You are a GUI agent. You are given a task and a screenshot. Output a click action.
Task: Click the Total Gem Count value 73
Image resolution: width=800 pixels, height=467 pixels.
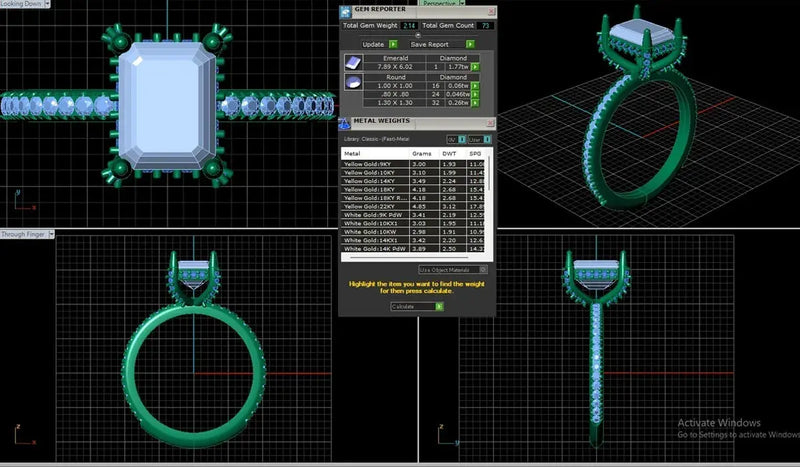point(485,26)
